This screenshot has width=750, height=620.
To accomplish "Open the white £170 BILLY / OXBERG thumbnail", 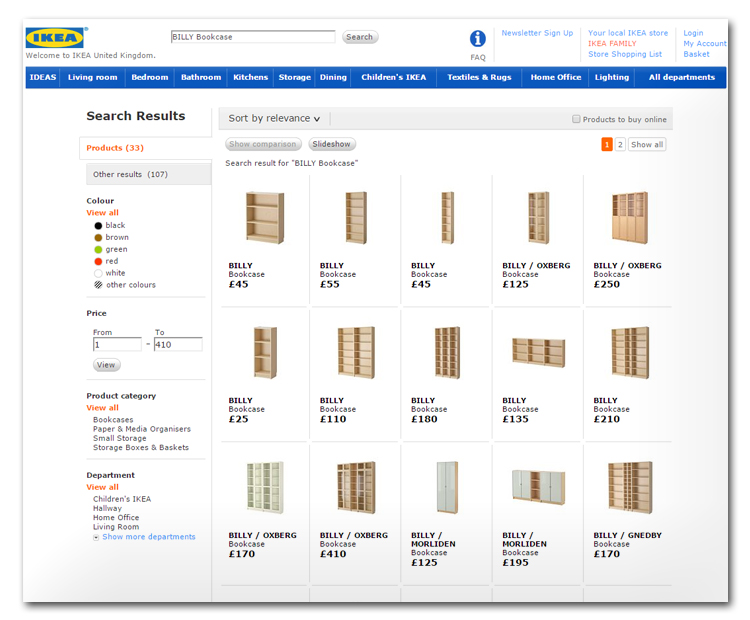I will pos(265,487).
